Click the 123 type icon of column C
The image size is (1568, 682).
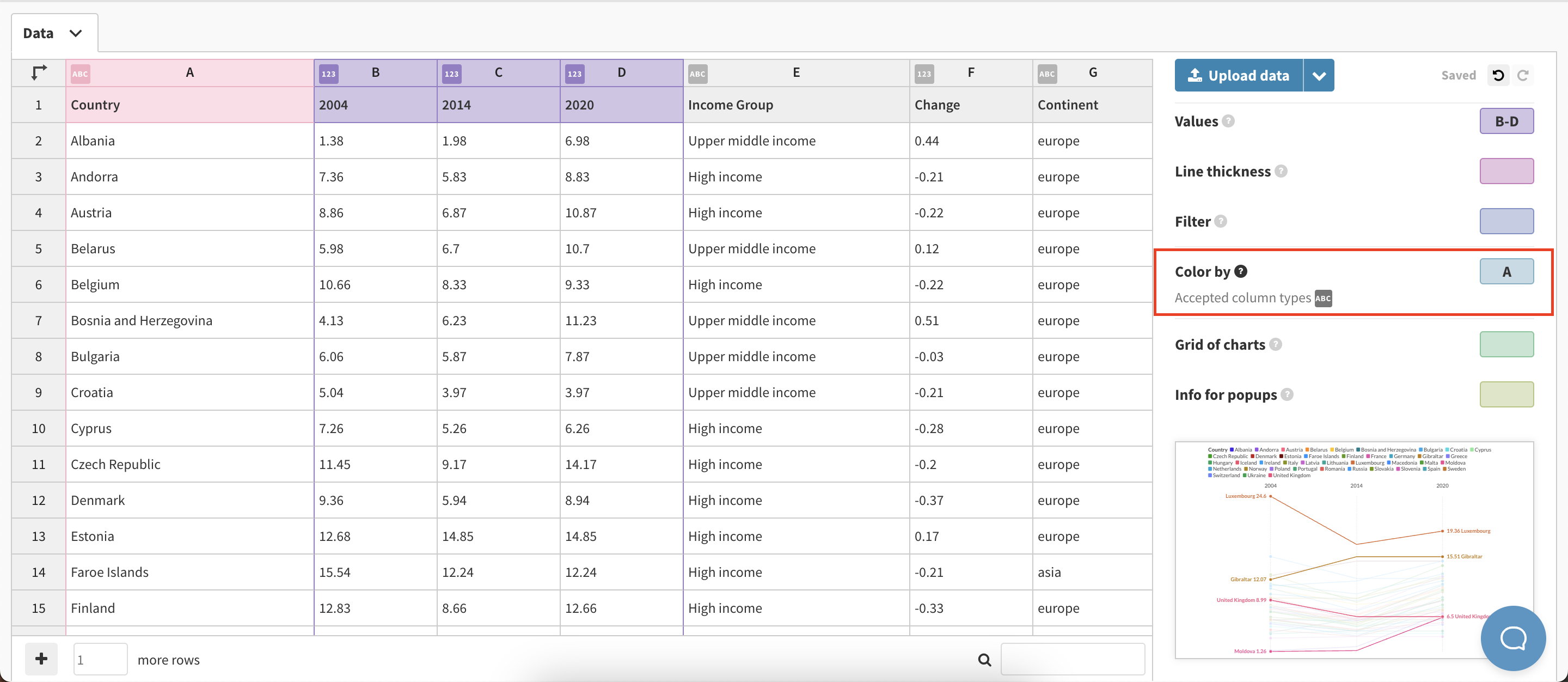click(x=452, y=74)
